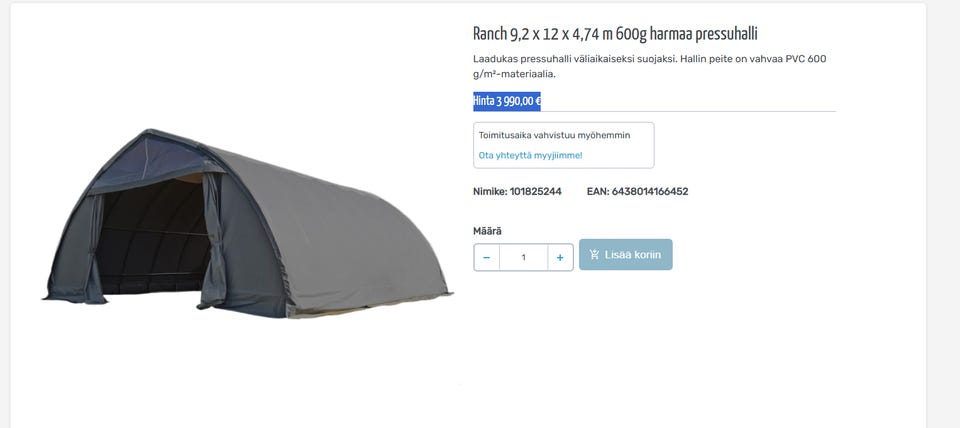Click the Määrä label above the quantity field
This screenshot has width=960, height=428.
tap(487, 231)
